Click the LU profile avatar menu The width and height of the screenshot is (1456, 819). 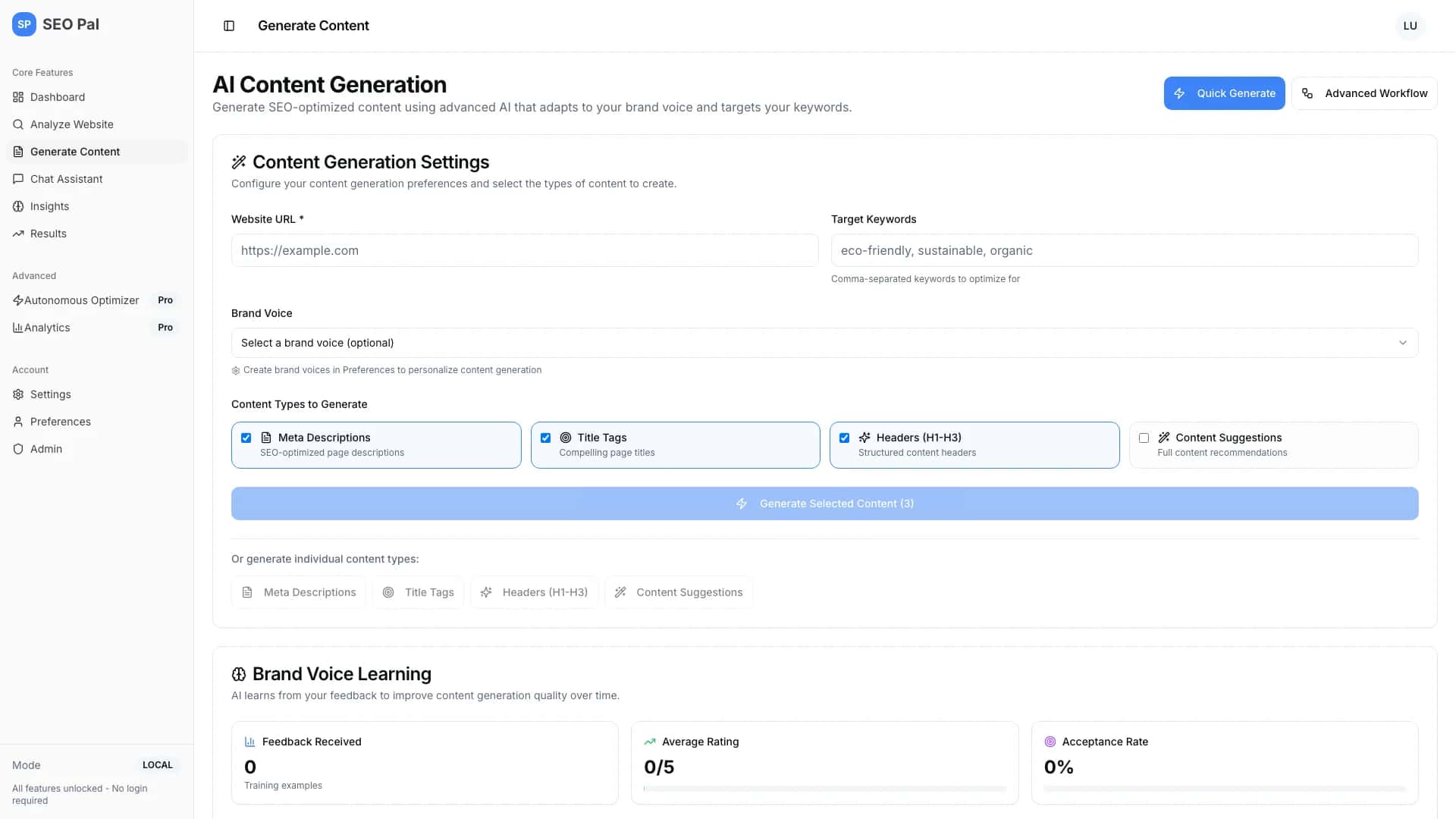click(1410, 25)
